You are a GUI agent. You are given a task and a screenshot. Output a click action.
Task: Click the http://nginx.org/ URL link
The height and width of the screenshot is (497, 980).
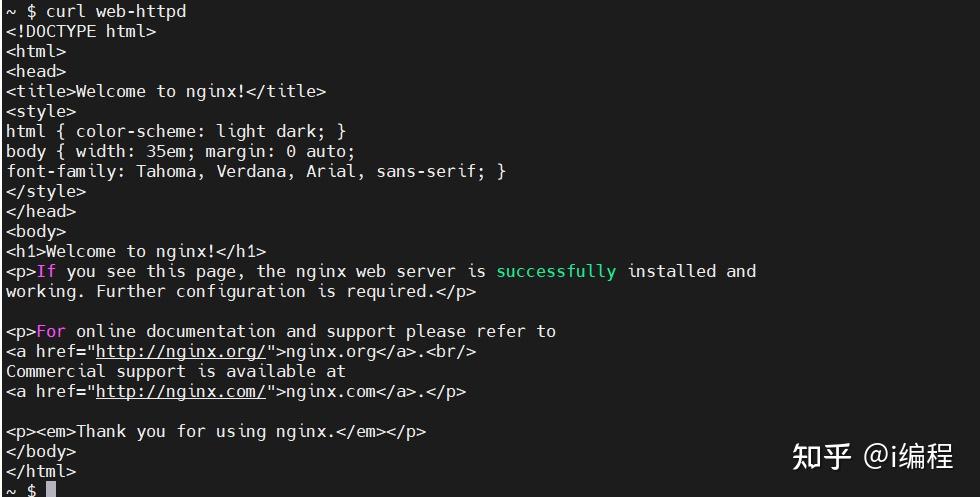pos(180,351)
